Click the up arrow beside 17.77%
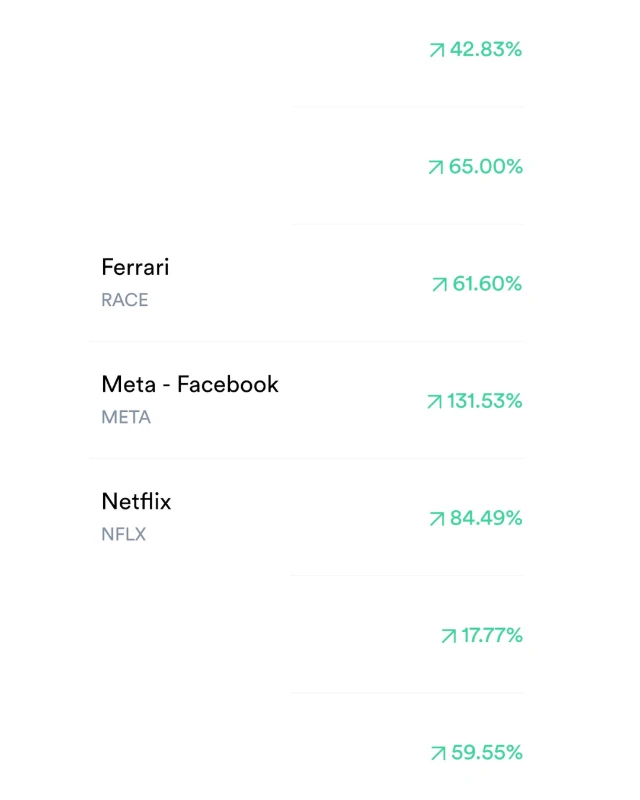This screenshot has height=800, width=640. click(448, 636)
